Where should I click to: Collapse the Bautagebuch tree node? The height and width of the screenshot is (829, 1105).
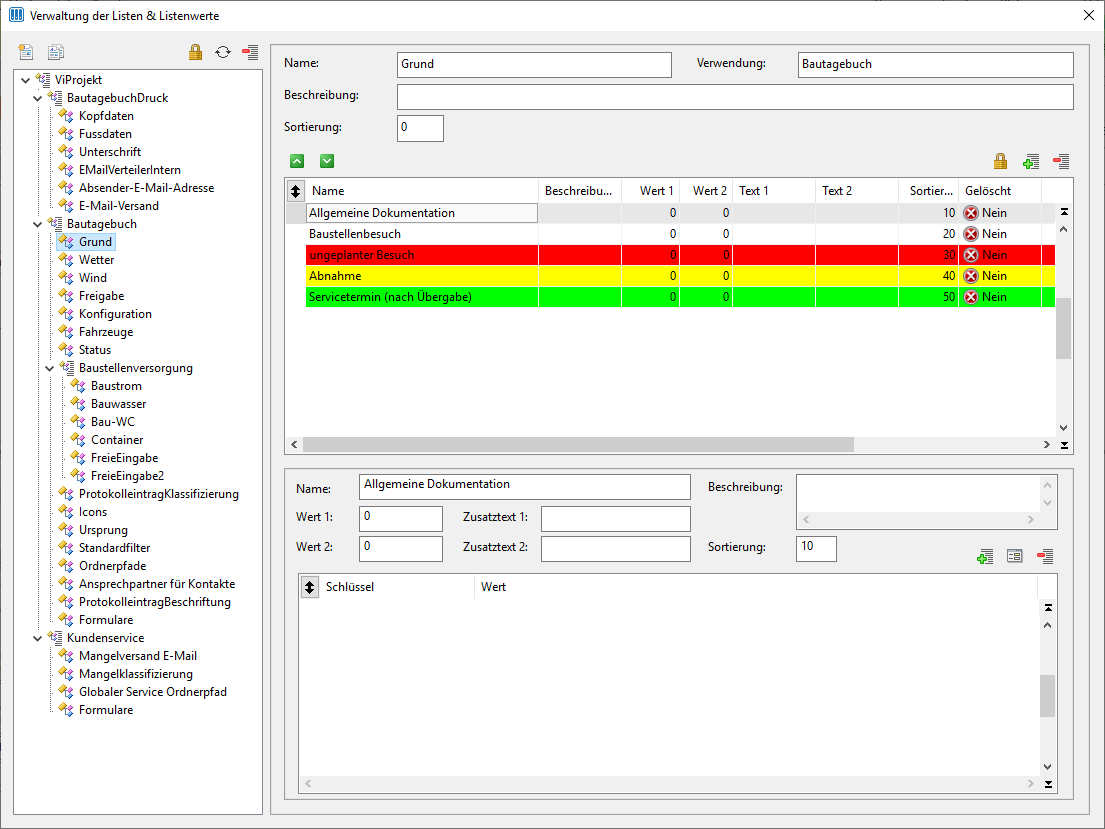[x=37, y=225]
